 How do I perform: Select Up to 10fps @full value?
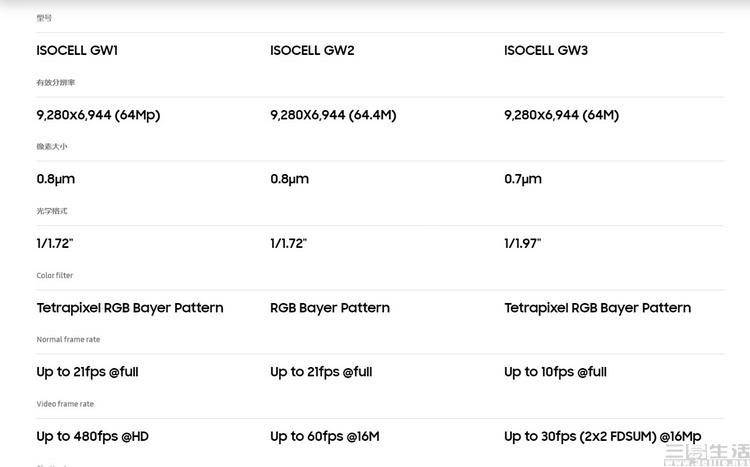(x=555, y=372)
